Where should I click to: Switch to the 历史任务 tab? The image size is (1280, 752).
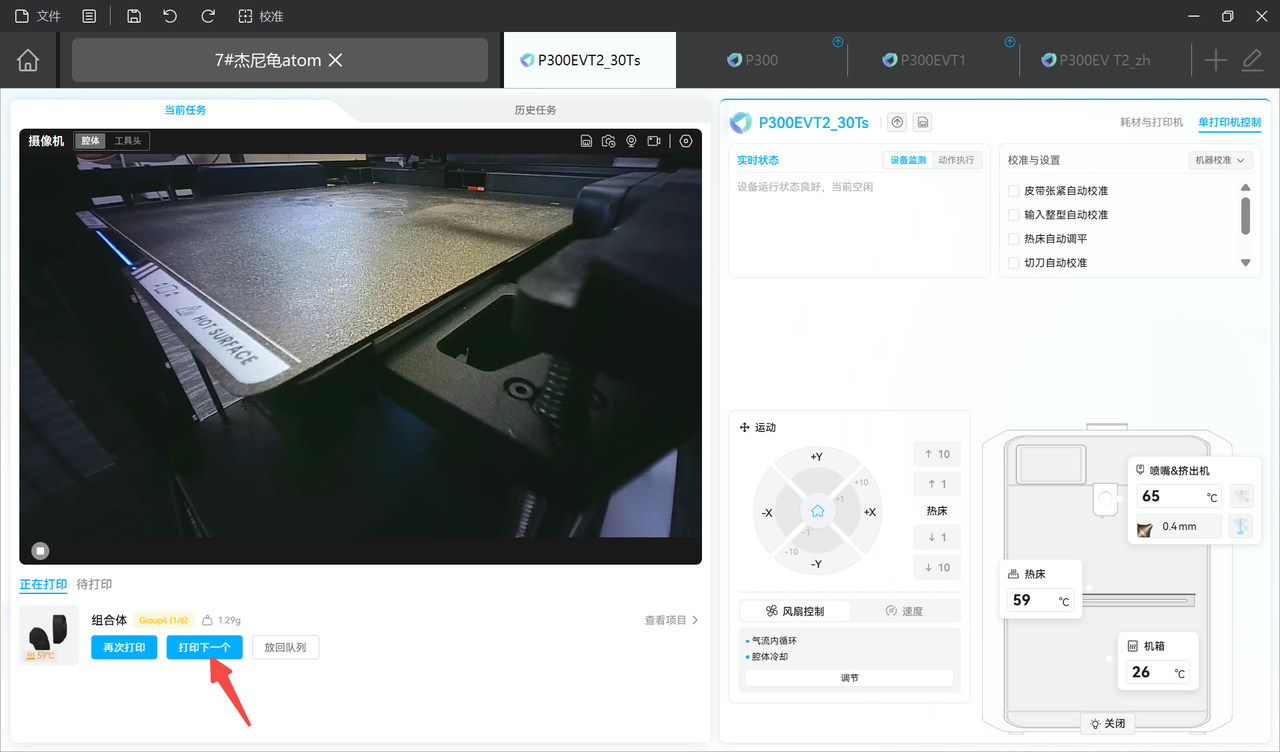coord(535,110)
